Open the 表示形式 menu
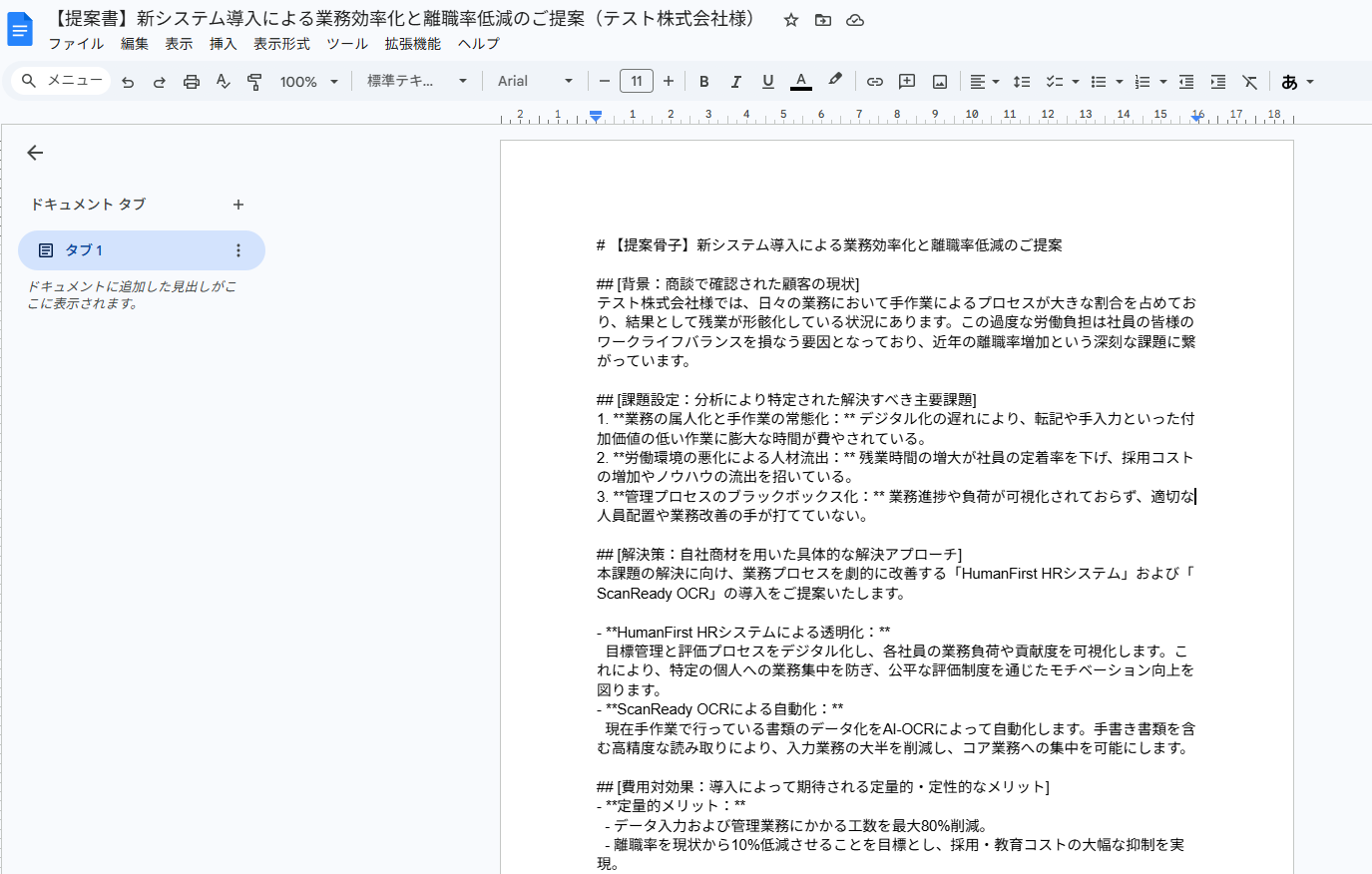This screenshot has width=1372, height=874. pos(281,44)
